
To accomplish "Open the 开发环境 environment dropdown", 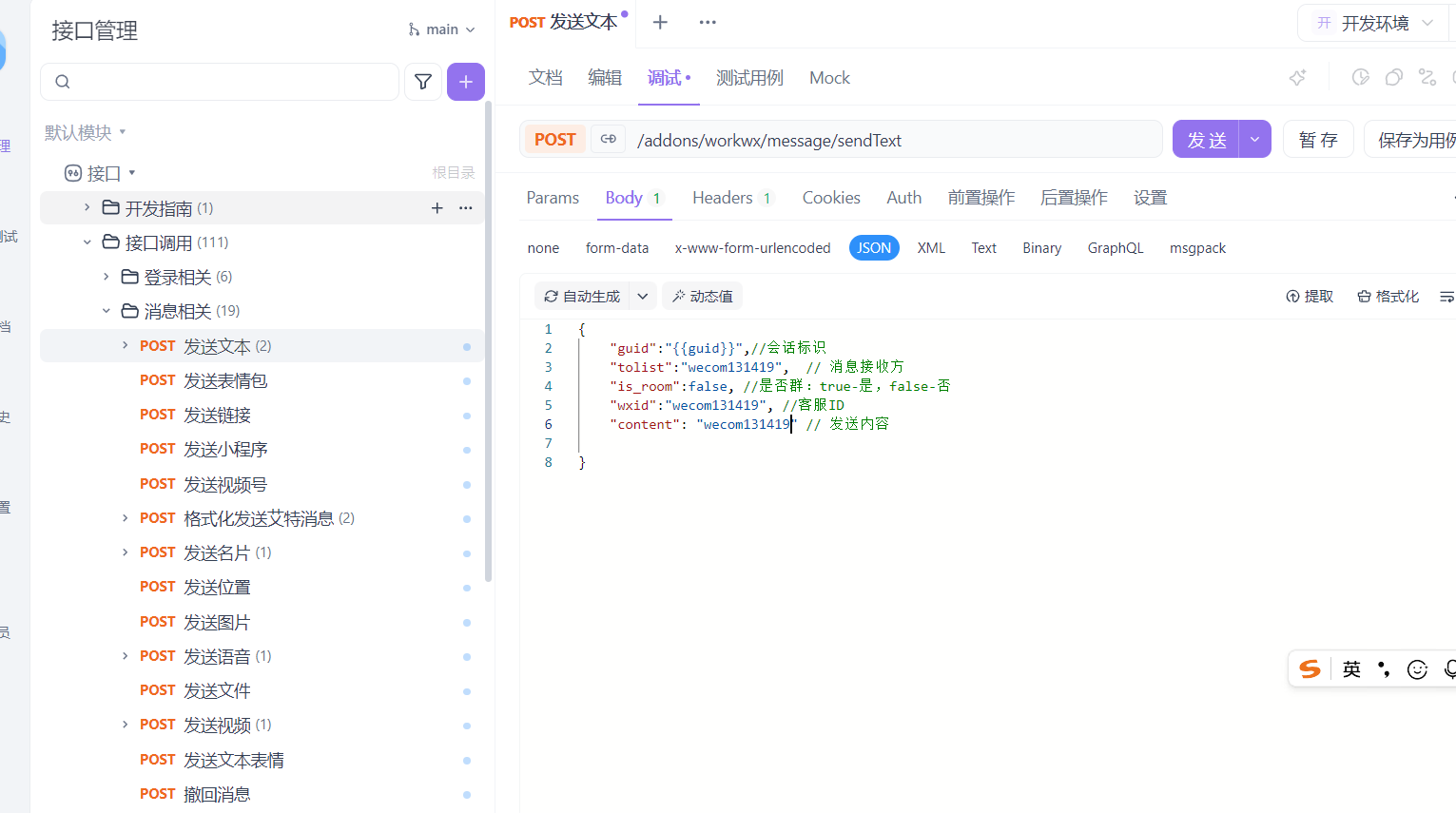I will (1373, 23).
